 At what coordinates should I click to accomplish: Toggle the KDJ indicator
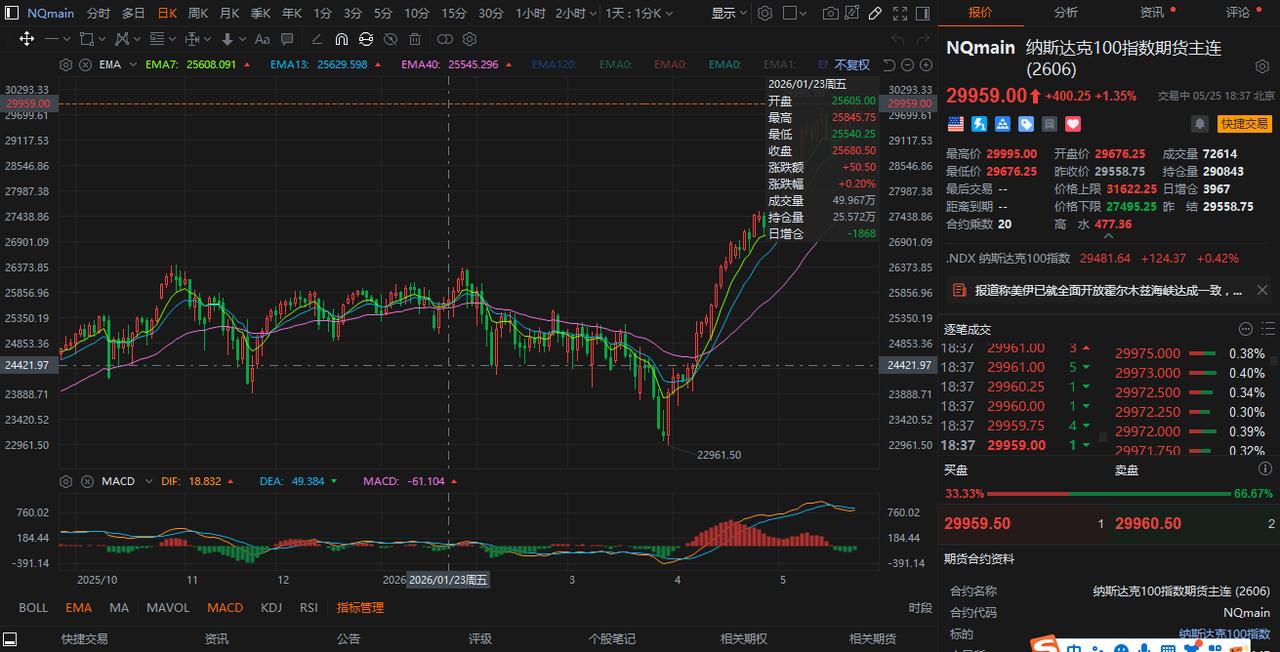271,607
